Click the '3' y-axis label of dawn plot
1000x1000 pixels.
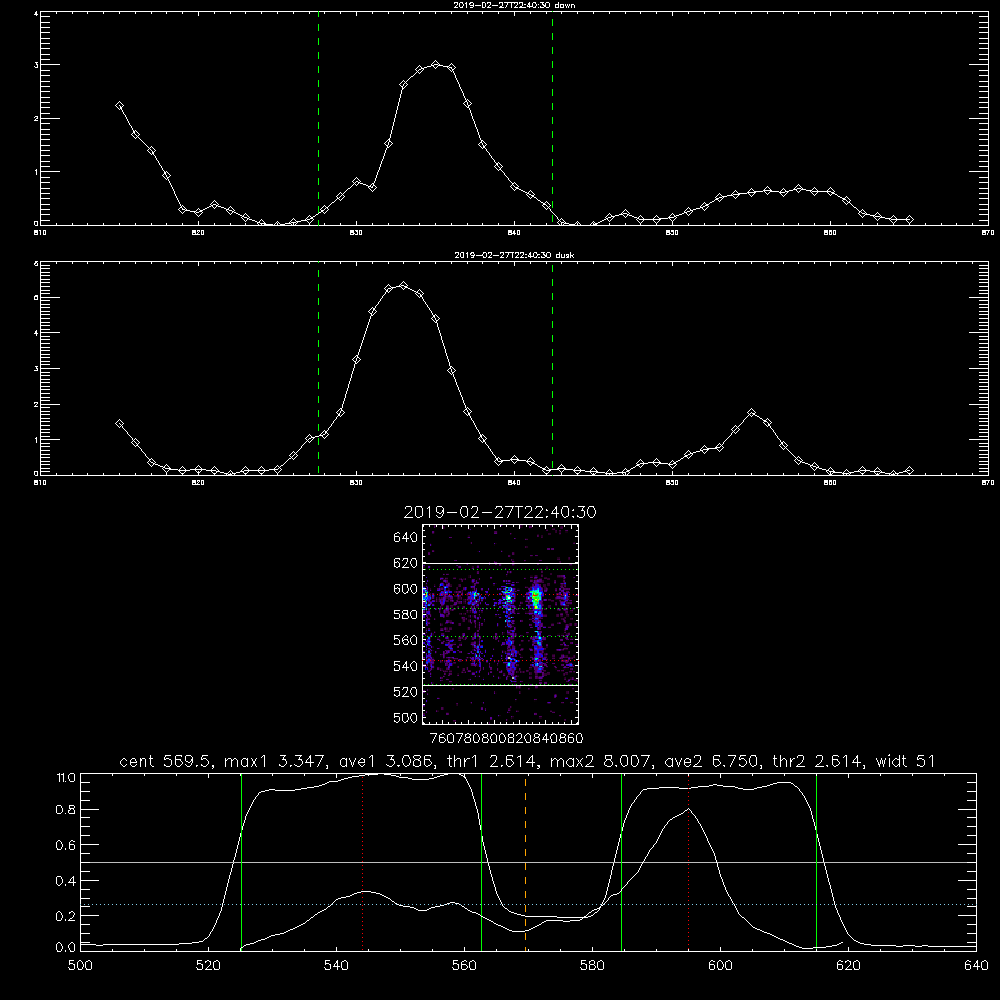(x=37, y=65)
